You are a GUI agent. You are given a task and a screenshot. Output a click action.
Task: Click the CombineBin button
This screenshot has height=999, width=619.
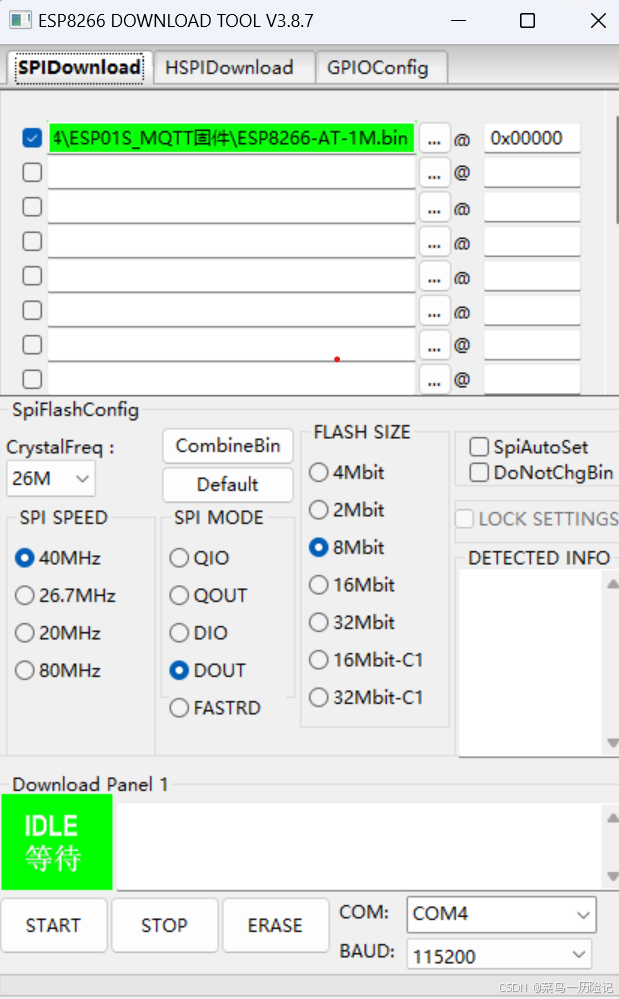(x=227, y=445)
